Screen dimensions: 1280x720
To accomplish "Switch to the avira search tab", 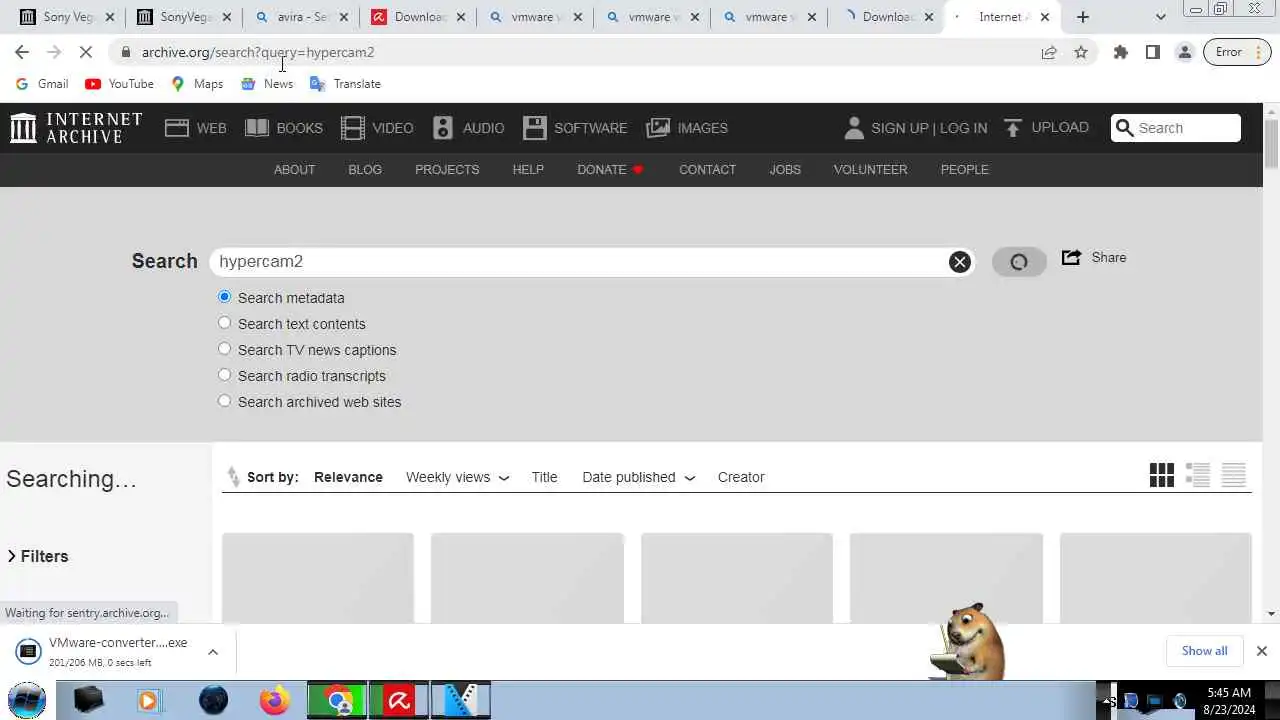I will click(300, 17).
